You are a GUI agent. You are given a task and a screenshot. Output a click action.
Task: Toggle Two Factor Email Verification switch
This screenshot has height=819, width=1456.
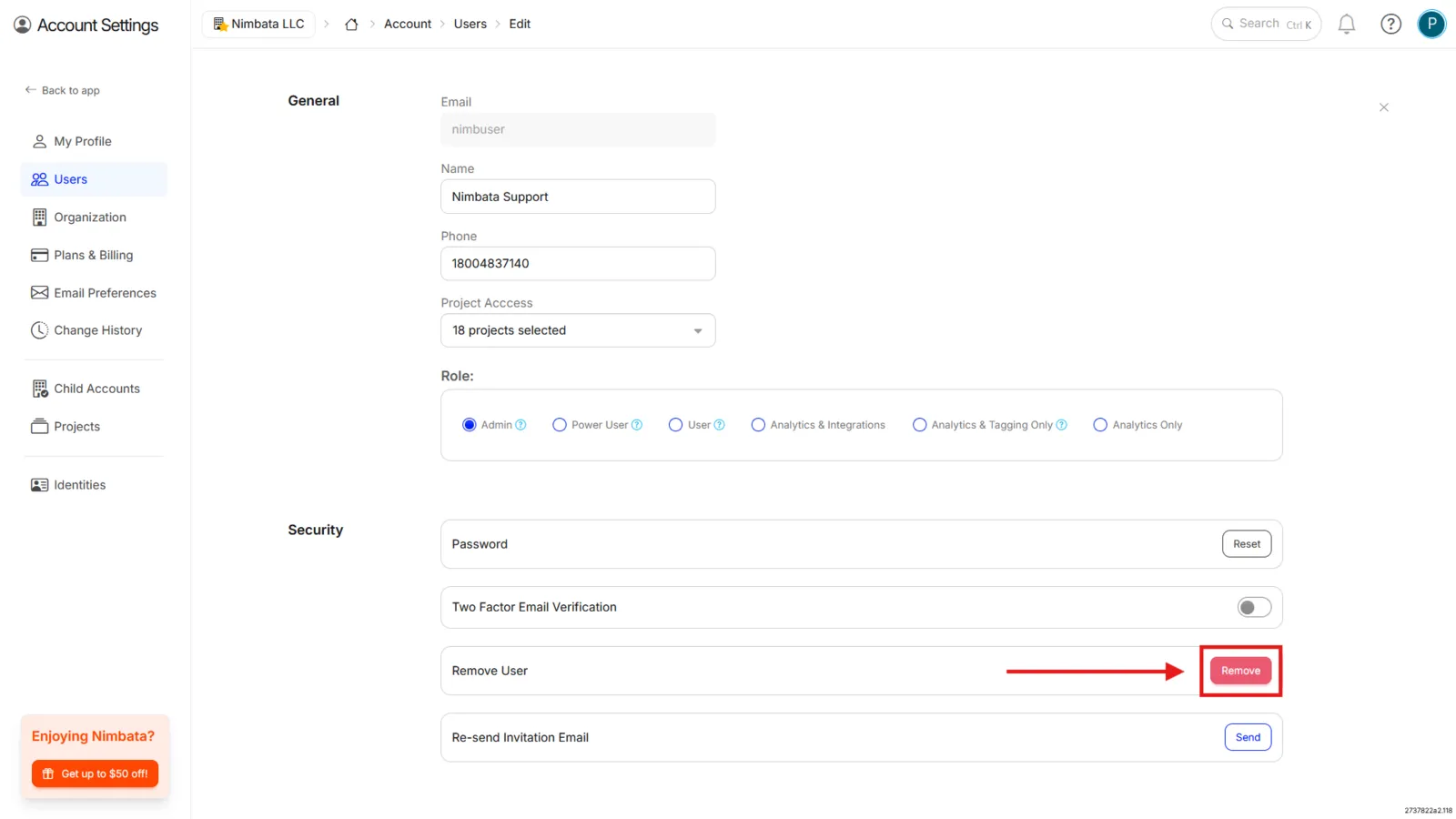coord(1254,607)
